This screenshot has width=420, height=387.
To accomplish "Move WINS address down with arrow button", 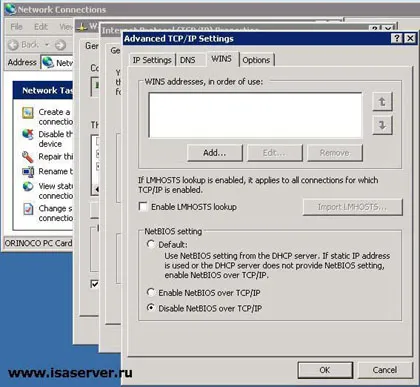I will (382, 125).
